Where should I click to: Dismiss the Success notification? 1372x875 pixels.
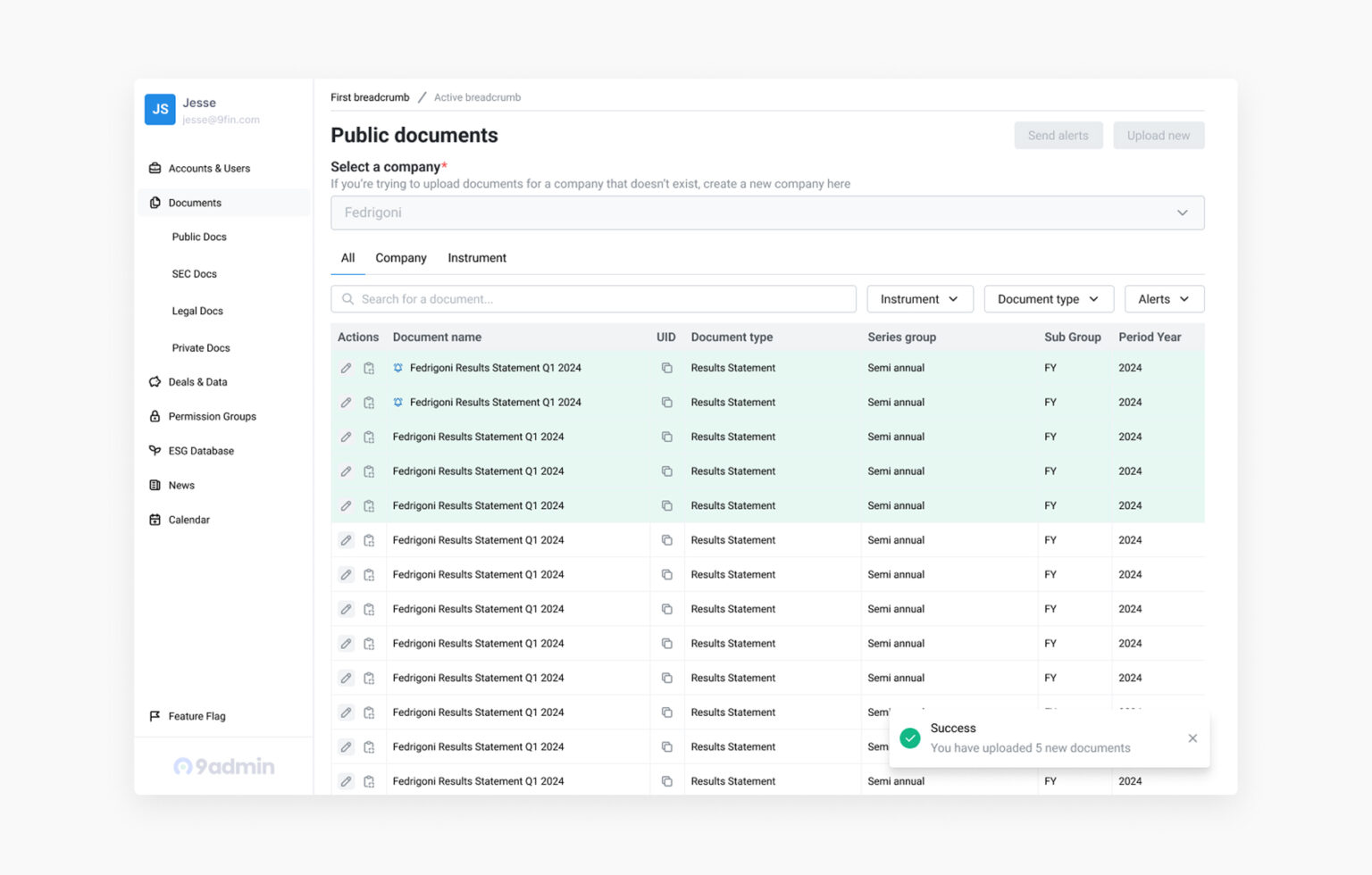[1192, 738]
